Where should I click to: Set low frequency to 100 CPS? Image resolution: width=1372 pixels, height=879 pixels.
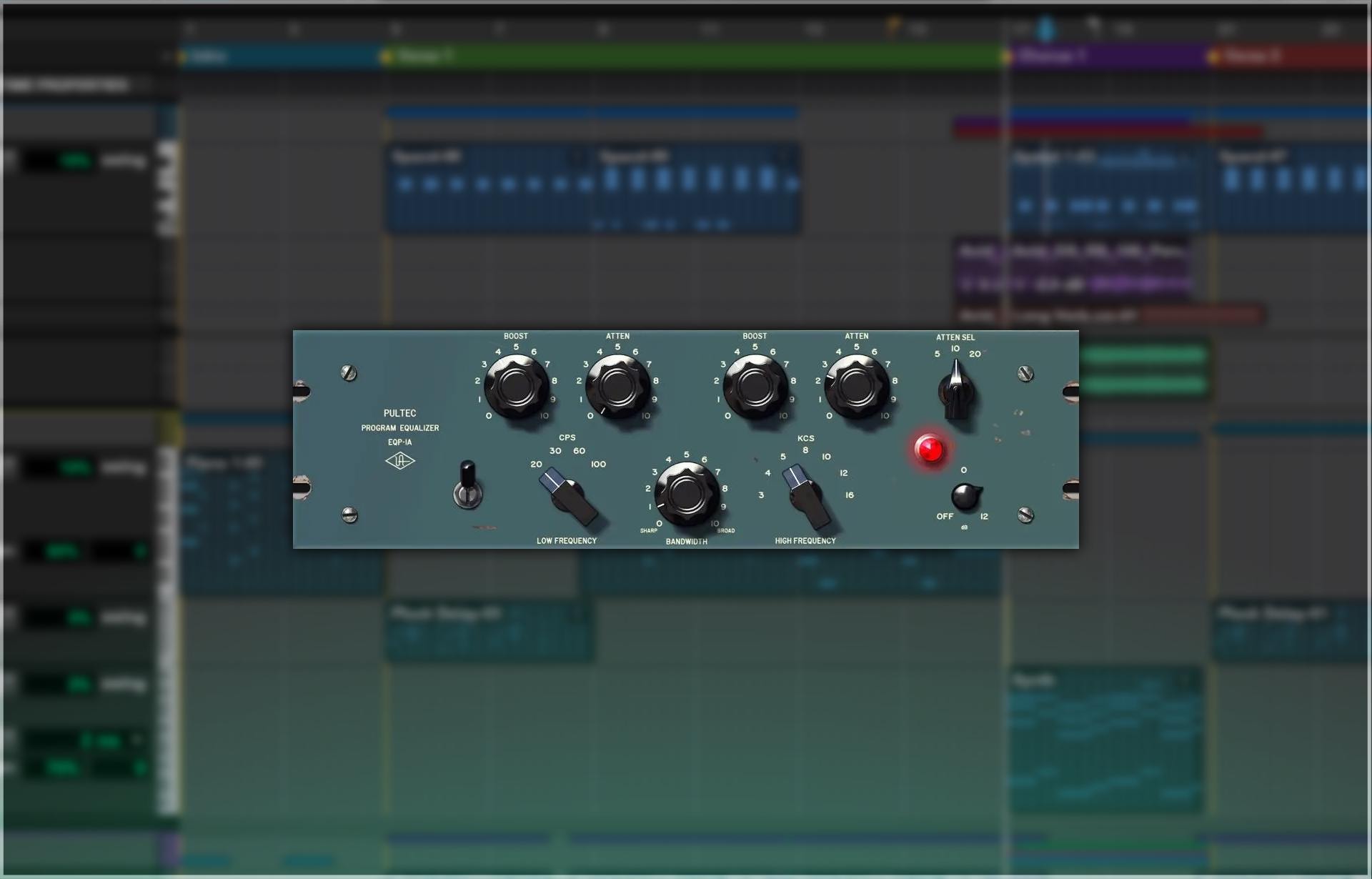[x=599, y=465]
